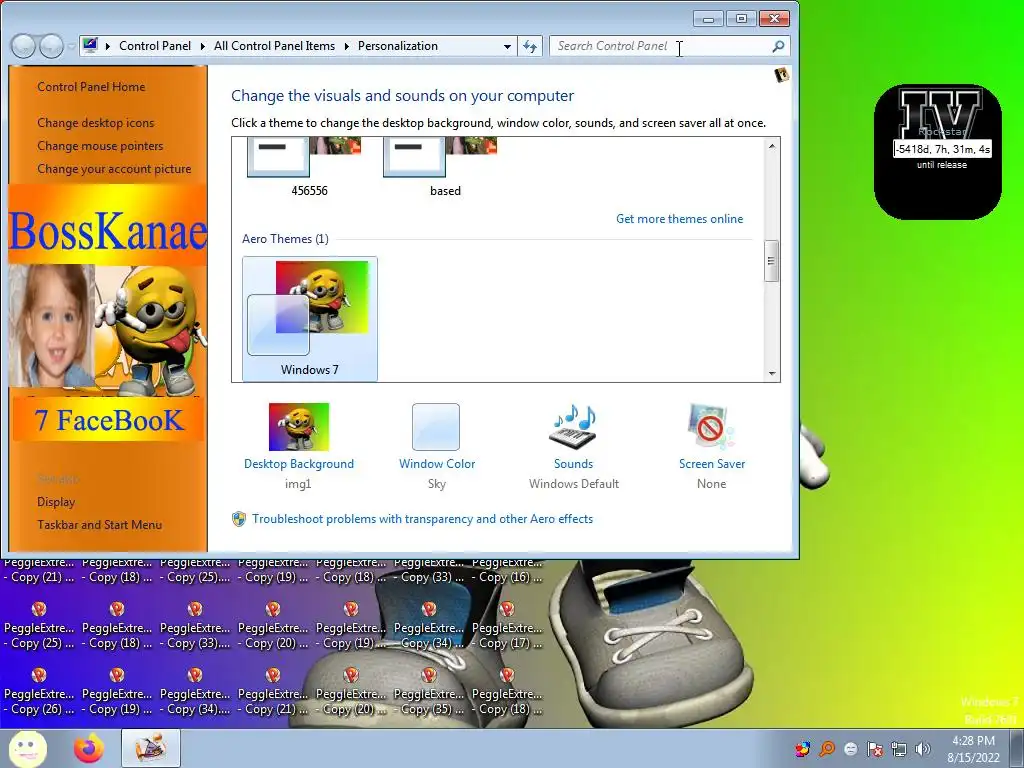Screen dimensions: 1024x768
Task: Open Screen Saver via its icon
Action: tap(711, 426)
